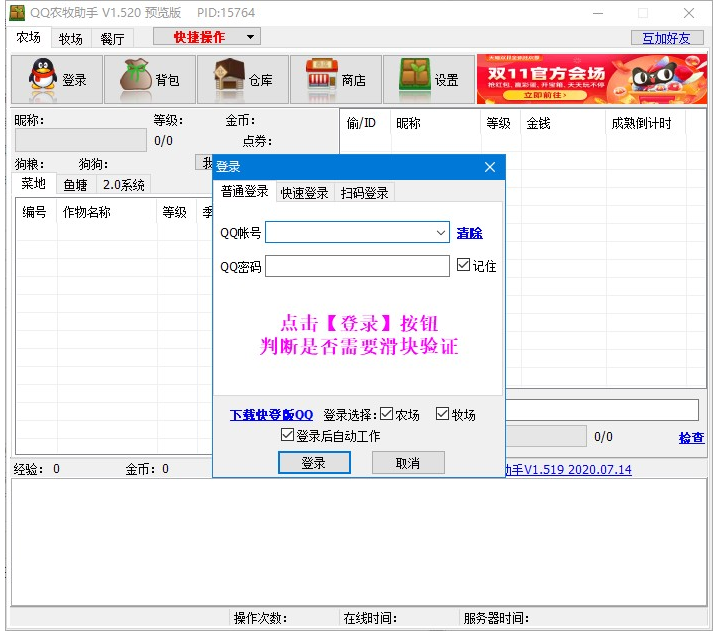This screenshot has width=716, height=633.
Task: Uncheck the 农场 login option
Action: point(387,414)
